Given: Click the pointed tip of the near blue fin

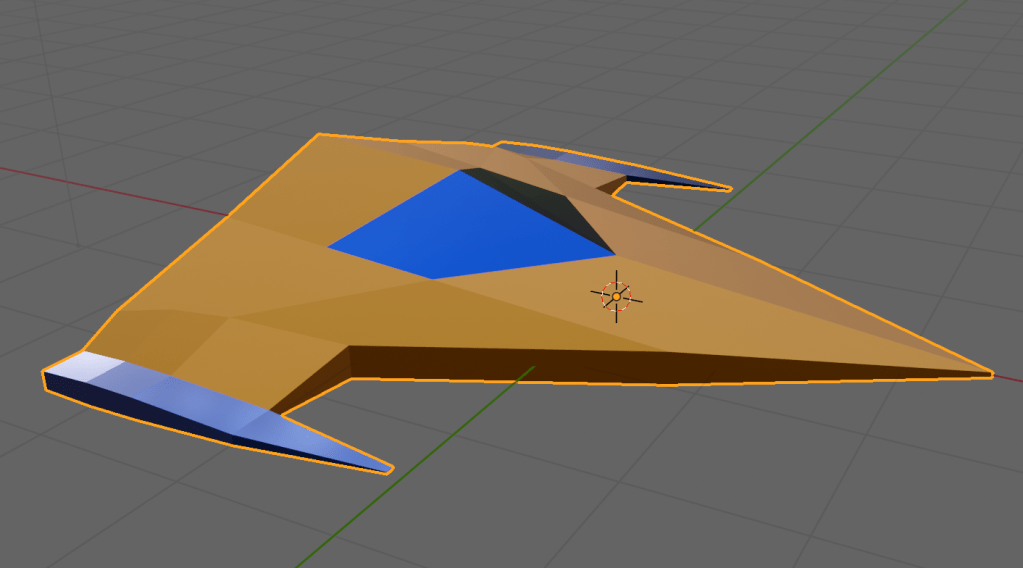Looking at the screenshot, I should coord(389,468).
